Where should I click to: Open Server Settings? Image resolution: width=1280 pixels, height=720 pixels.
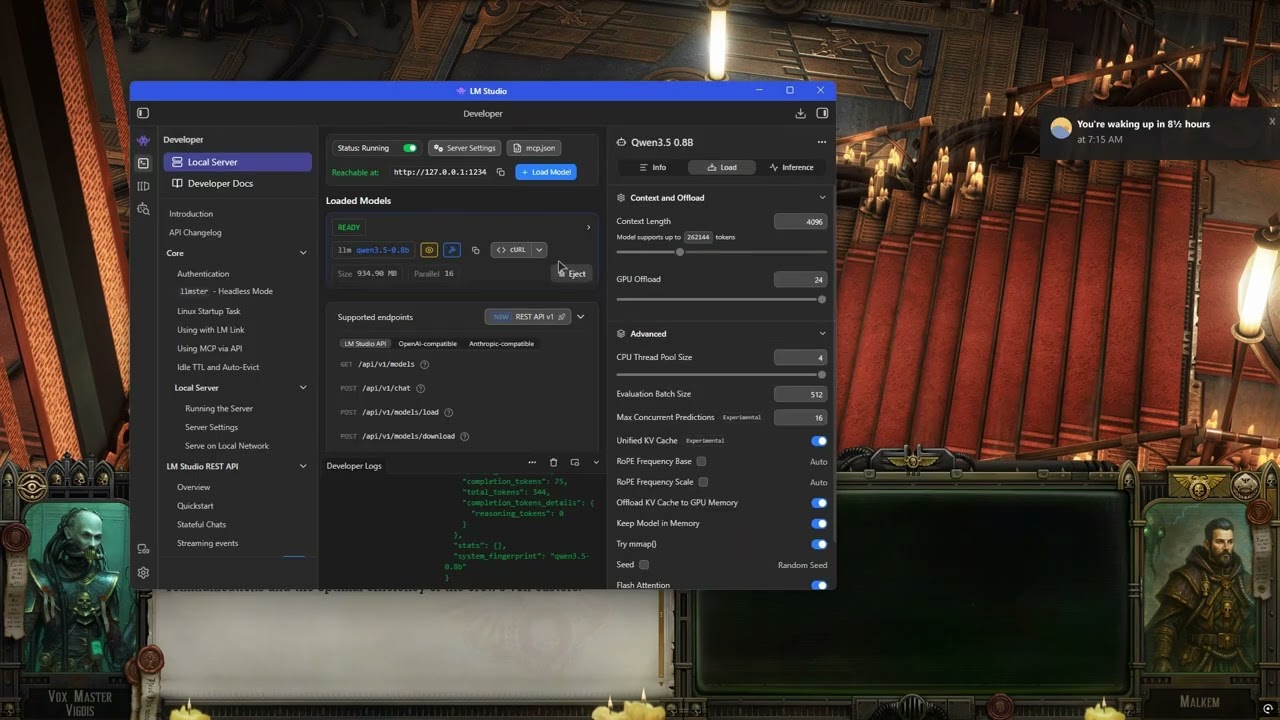pyautogui.click(x=464, y=148)
